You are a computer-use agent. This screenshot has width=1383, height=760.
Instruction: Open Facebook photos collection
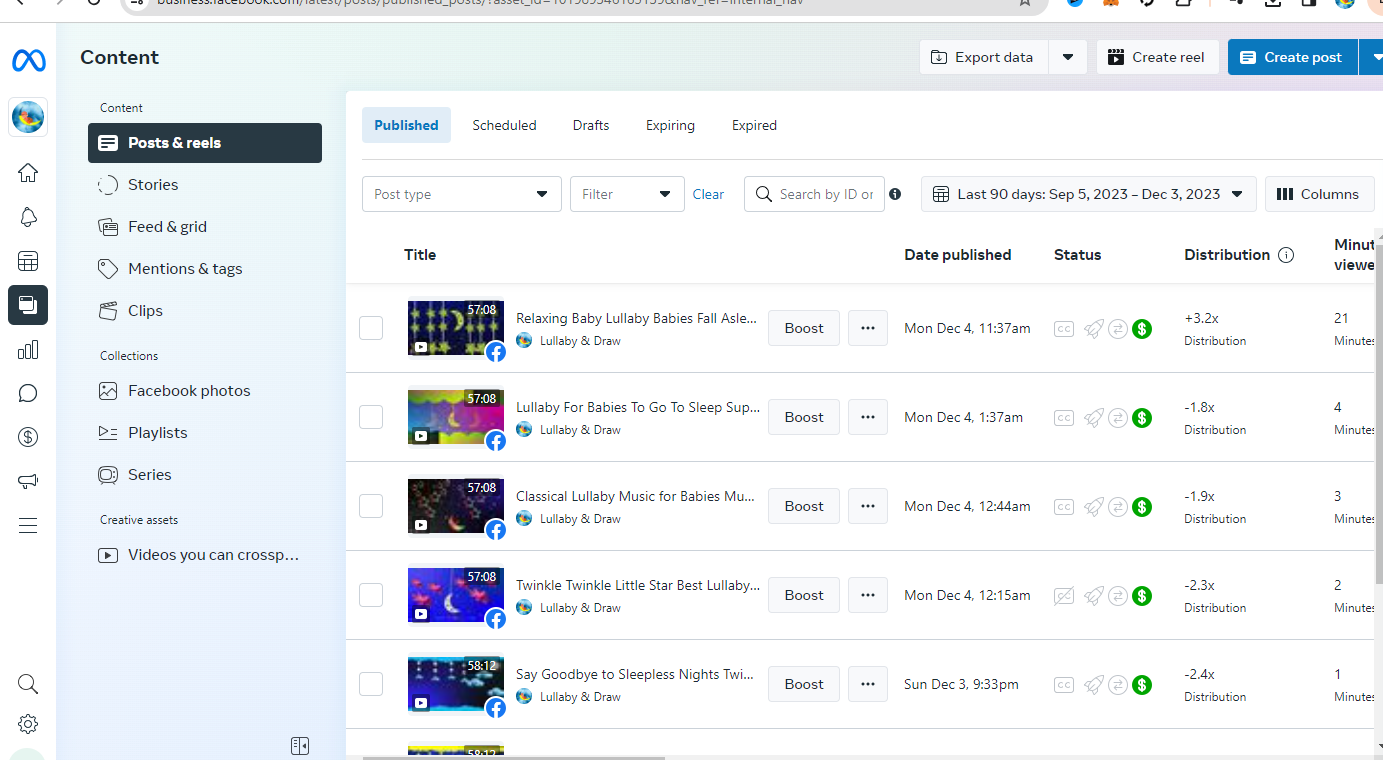pyautogui.click(x=205, y=391)
